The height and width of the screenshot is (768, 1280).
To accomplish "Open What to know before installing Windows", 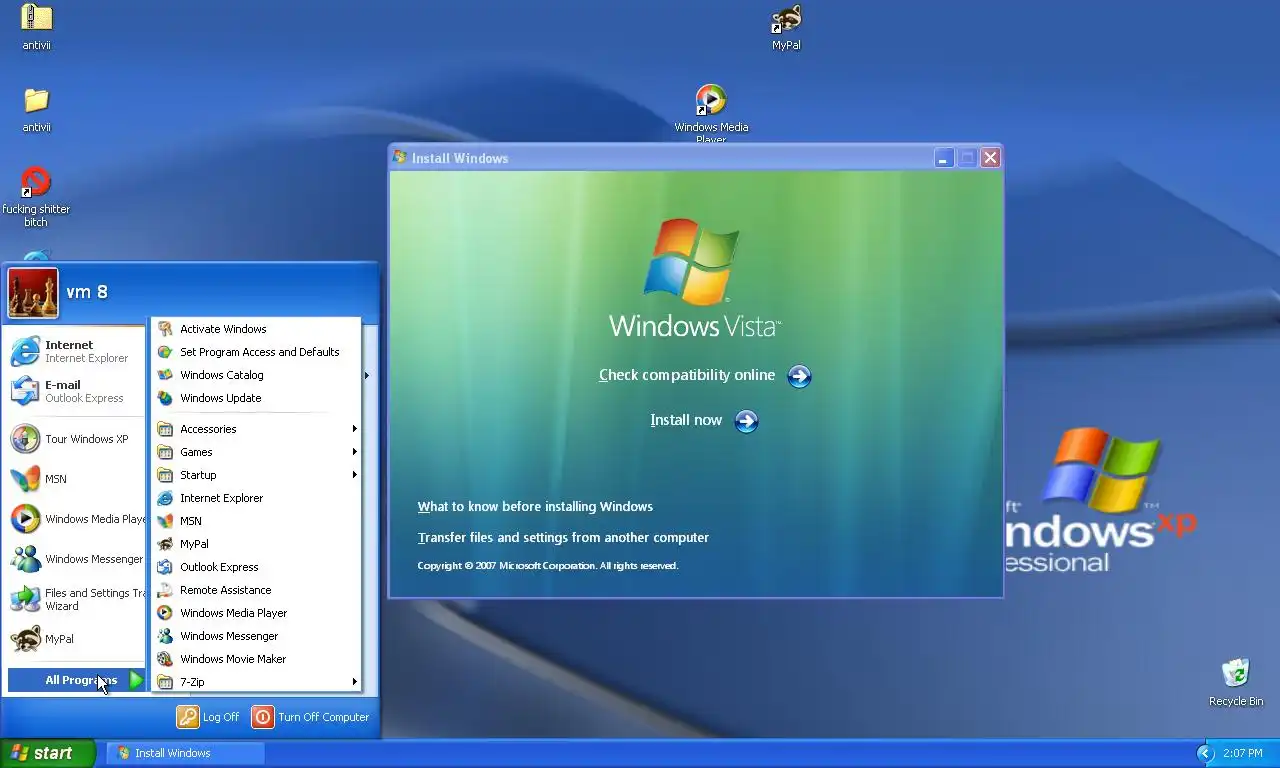I will (535, 507).
